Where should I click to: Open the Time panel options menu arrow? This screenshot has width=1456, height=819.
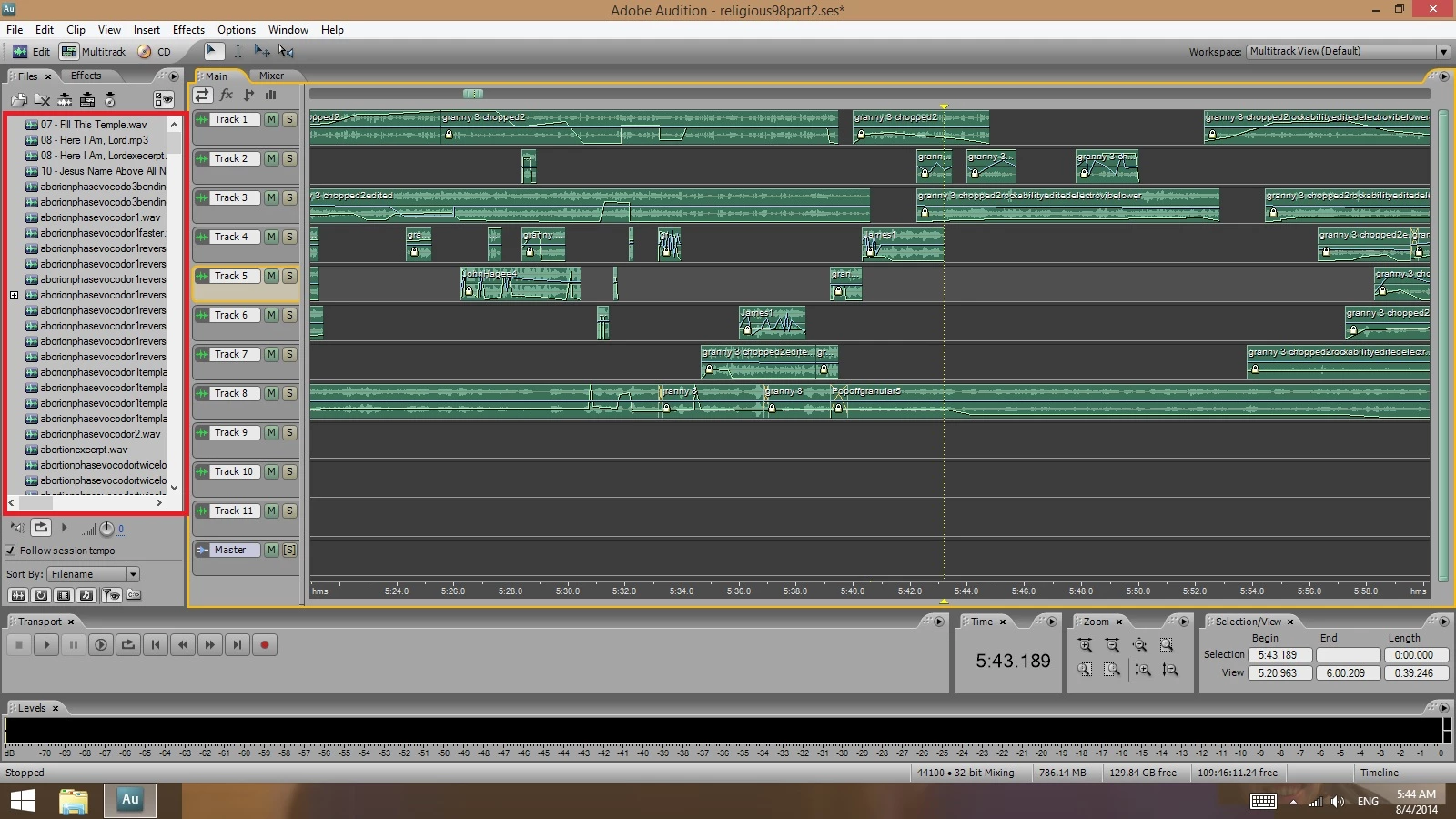coord(1052,622)
